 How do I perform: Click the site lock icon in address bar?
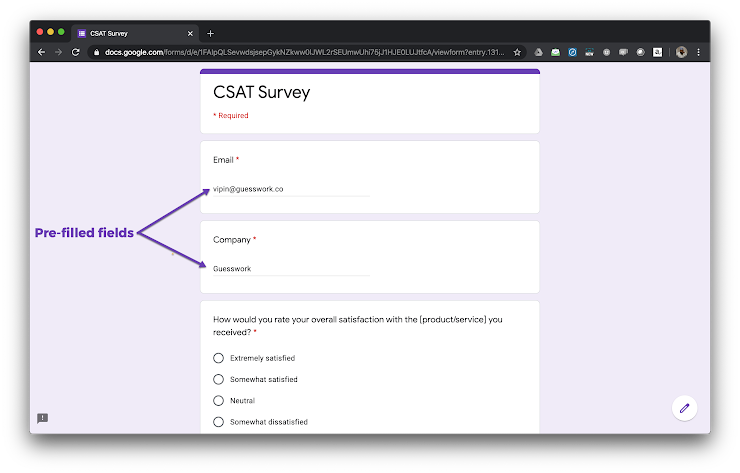point(97,52)
